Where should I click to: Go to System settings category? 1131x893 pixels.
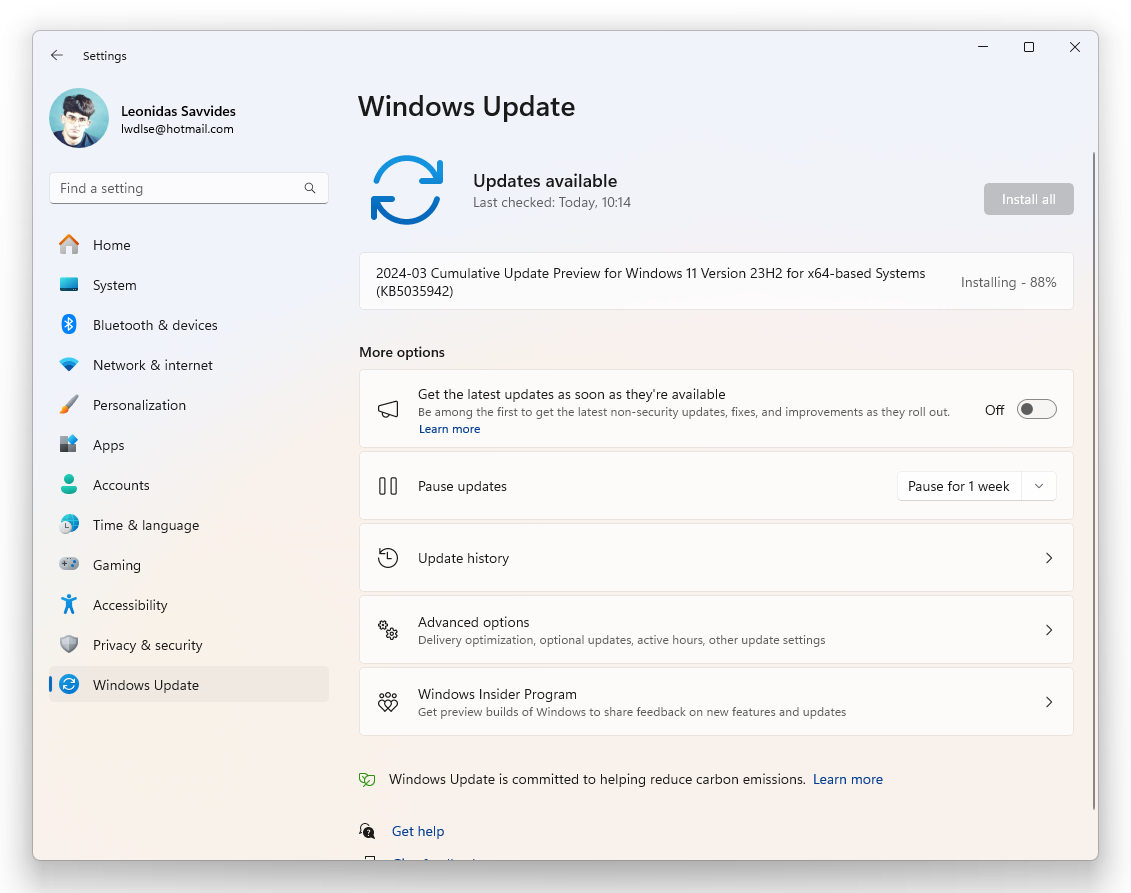pyautogui.click(x=189, y=285)
